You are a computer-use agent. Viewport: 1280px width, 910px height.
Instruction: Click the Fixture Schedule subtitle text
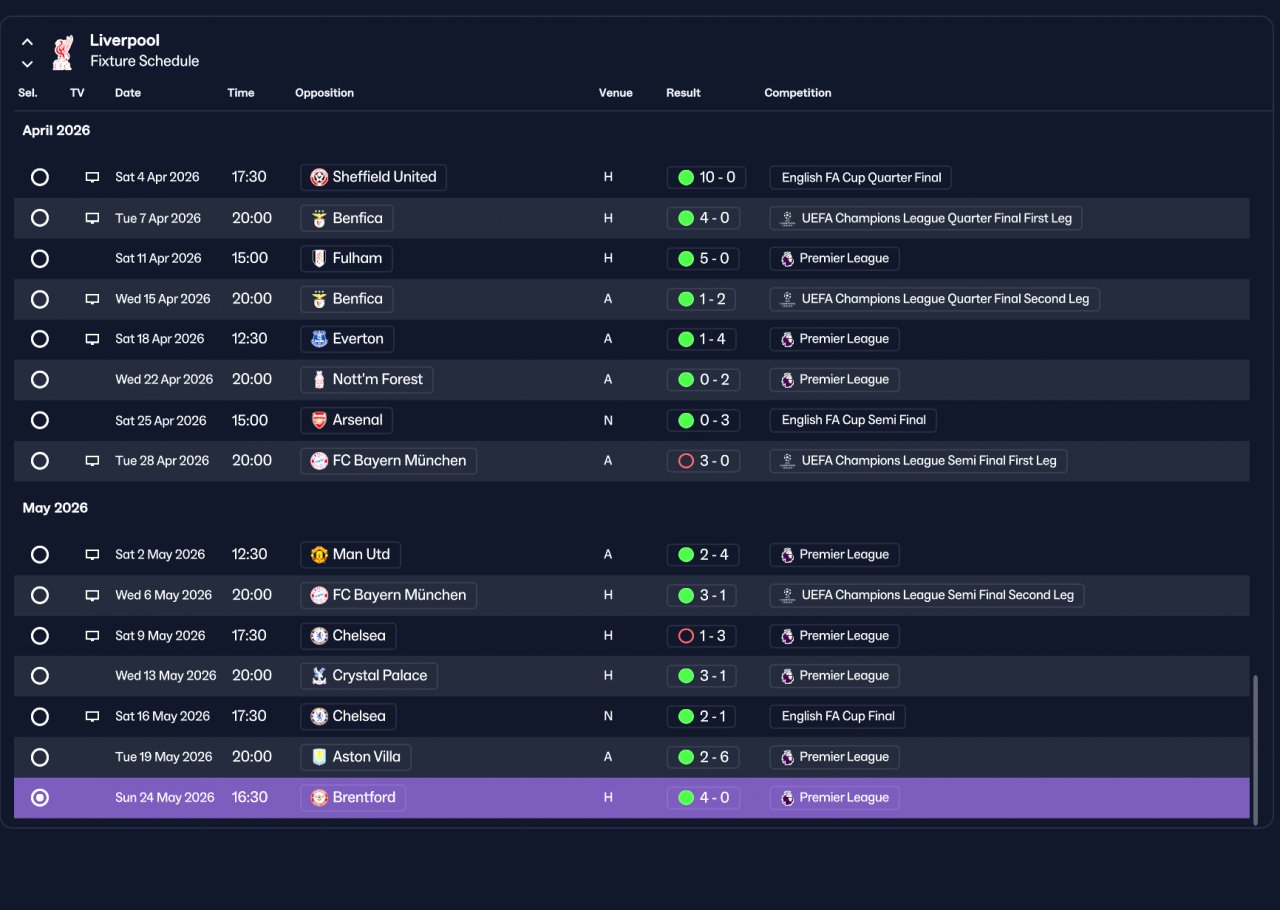(x=144, y=61)
